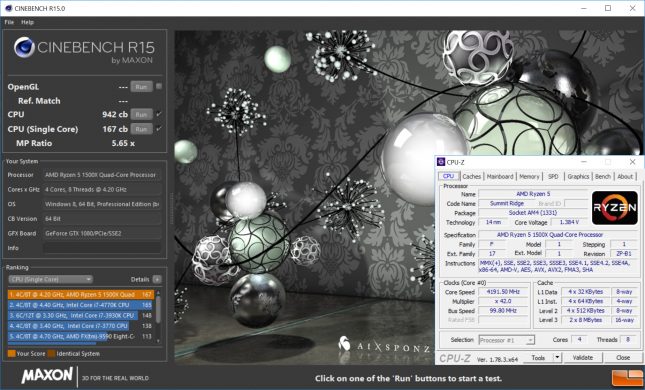Select the AMD FX-9590 Eight-Core ranking row
Image resolution: width=645 pixels, height=390 pixels.
click(x=81, y=337)
